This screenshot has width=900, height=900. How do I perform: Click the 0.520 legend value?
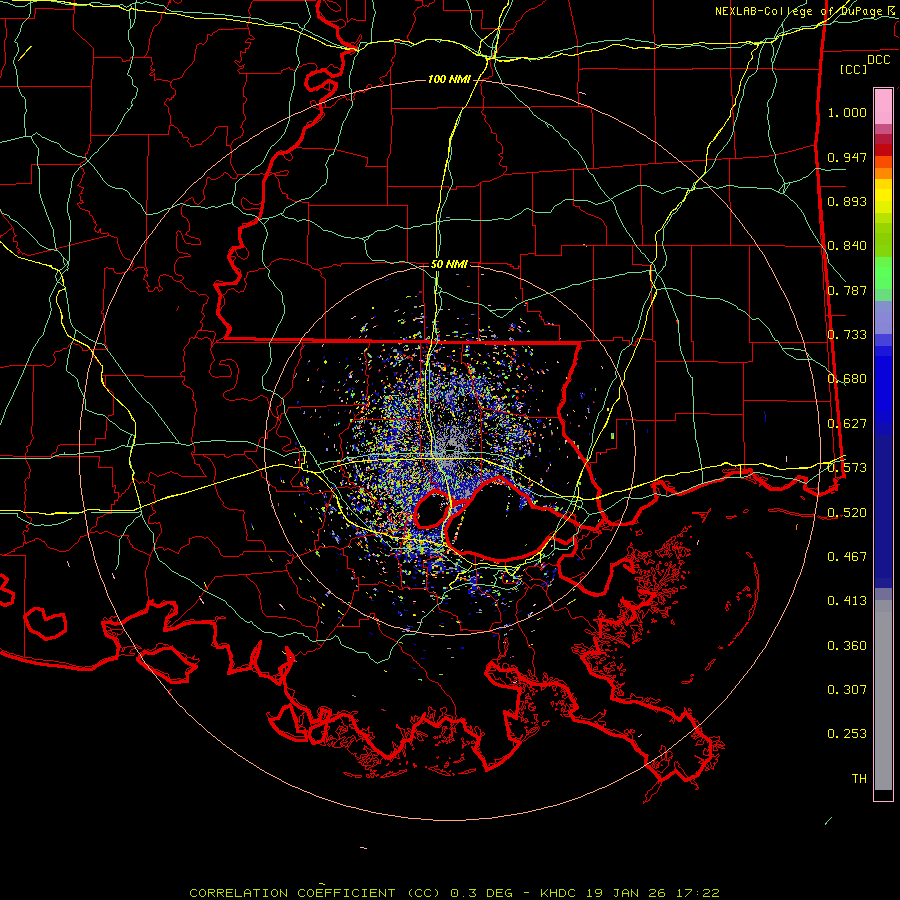847,513
